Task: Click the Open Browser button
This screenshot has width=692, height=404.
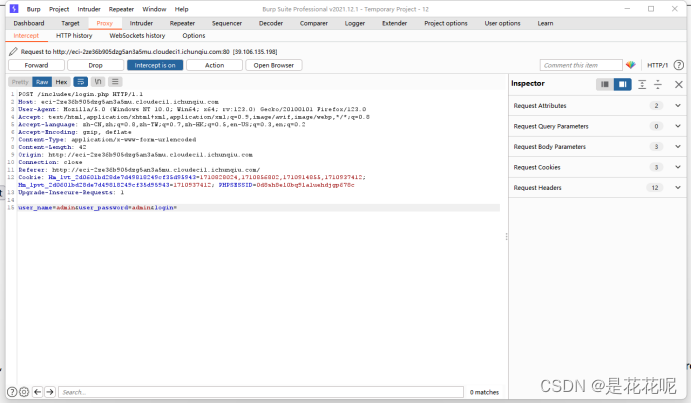Action: 274,65
